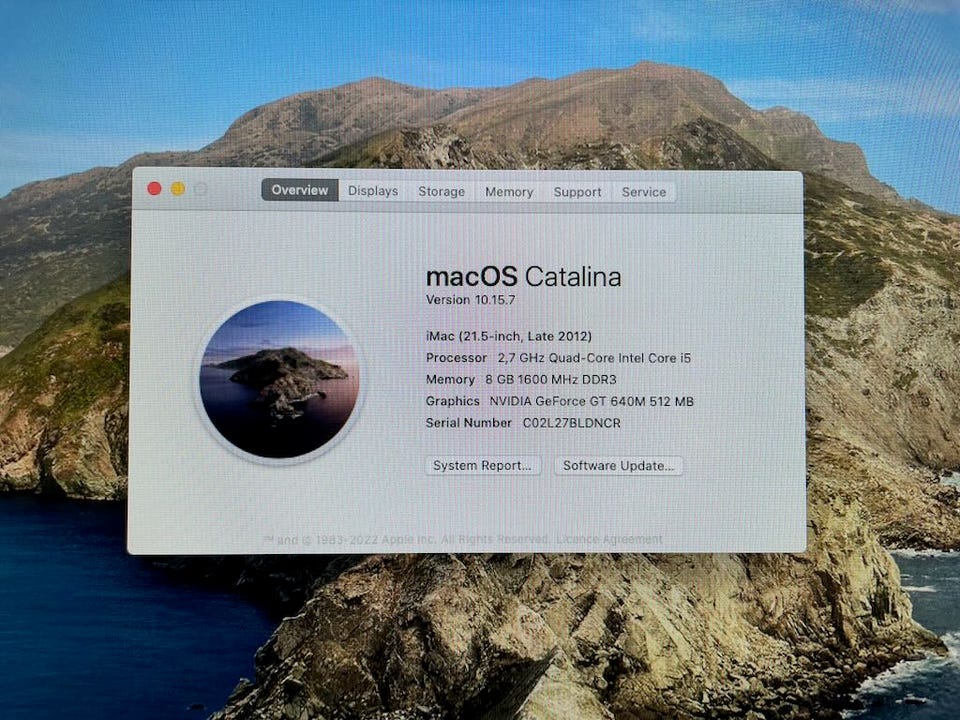Image resolution: width=960 pixels, height=720 pixels.
Task: Click the Software Update... button
Action: (618, 465)
